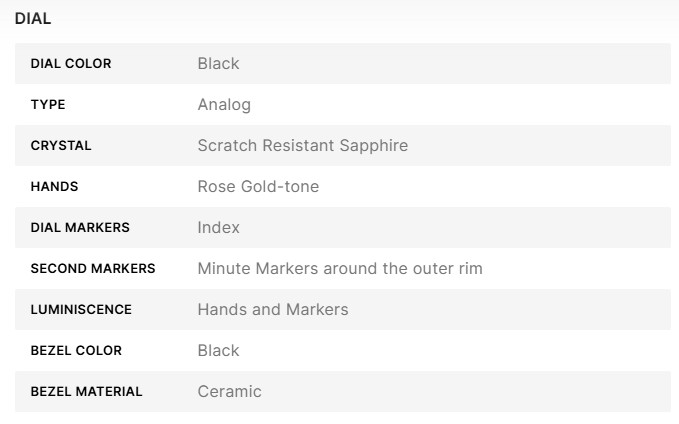Select the TYPE row label

(48, 105)
